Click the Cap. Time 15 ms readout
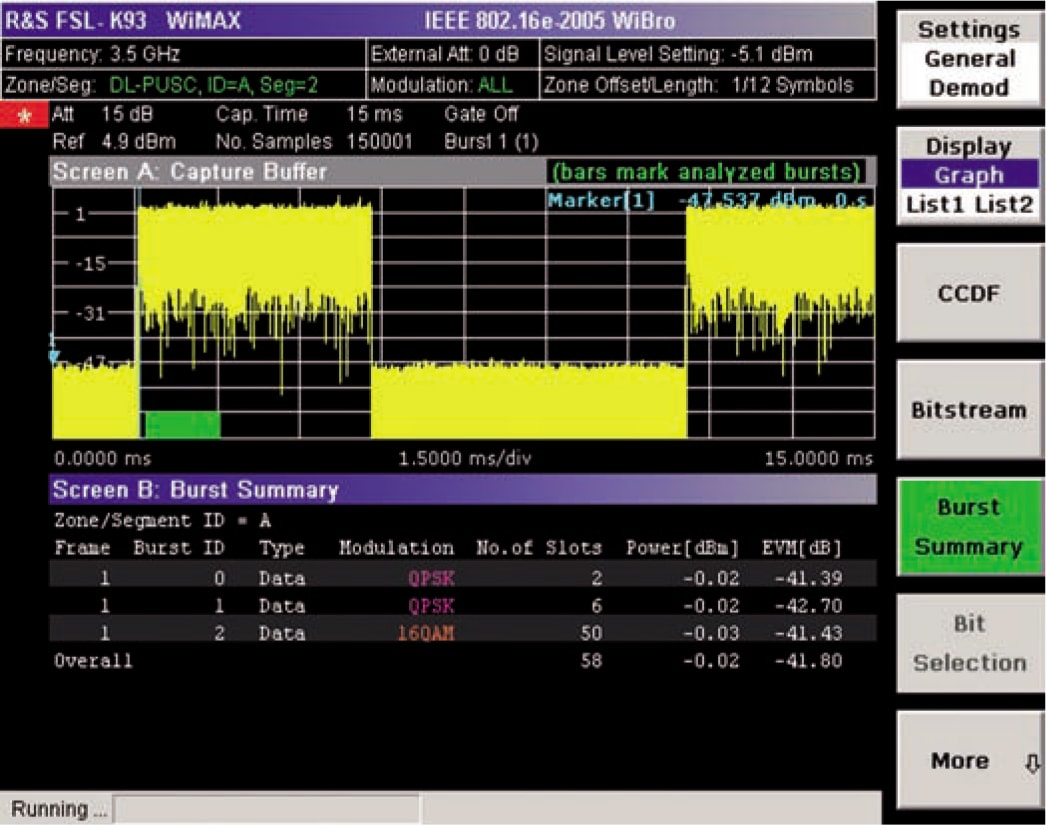 click(x=309, y=114)
